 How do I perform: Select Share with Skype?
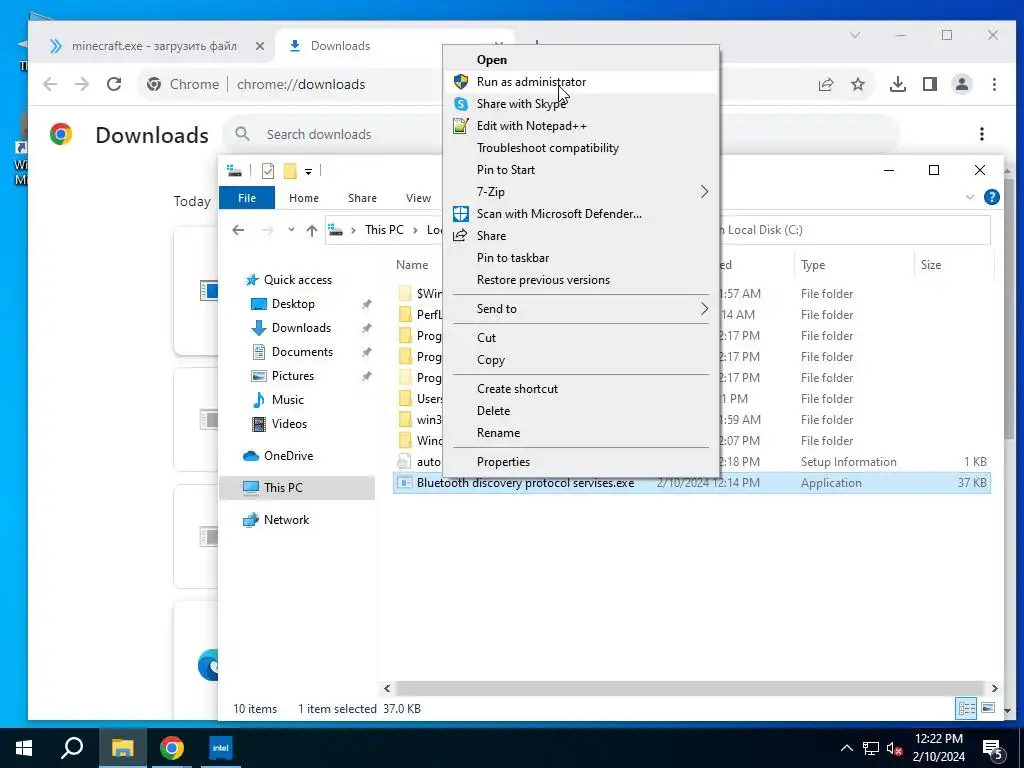(581, 104)
